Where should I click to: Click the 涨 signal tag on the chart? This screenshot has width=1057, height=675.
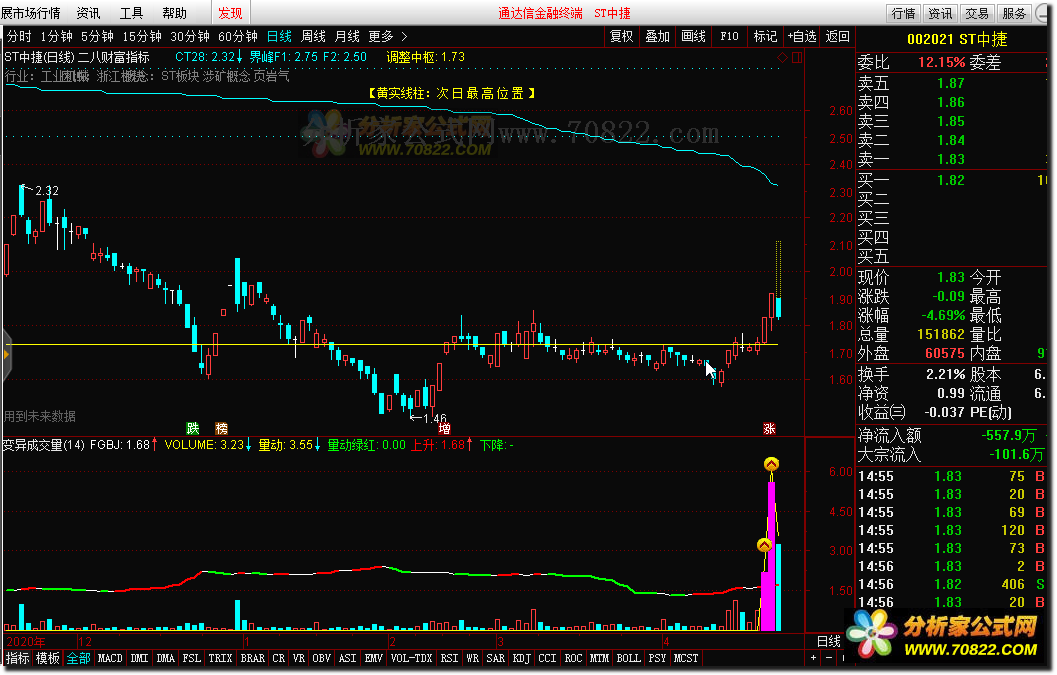(769, 428)
